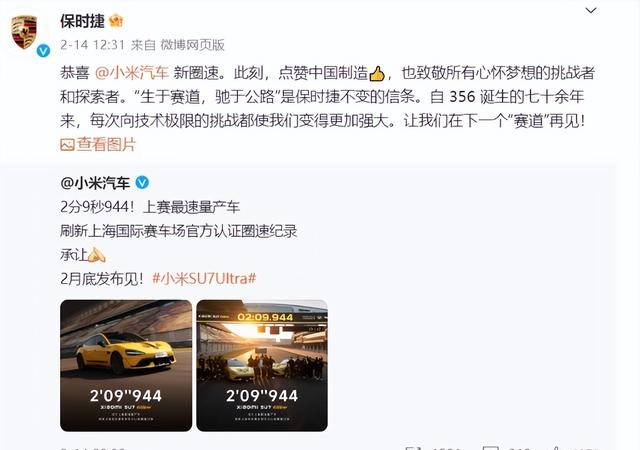Click the picture icon beside 查看图片
Image resolution: width=640 pixels, height=450 pixels.
67,145
